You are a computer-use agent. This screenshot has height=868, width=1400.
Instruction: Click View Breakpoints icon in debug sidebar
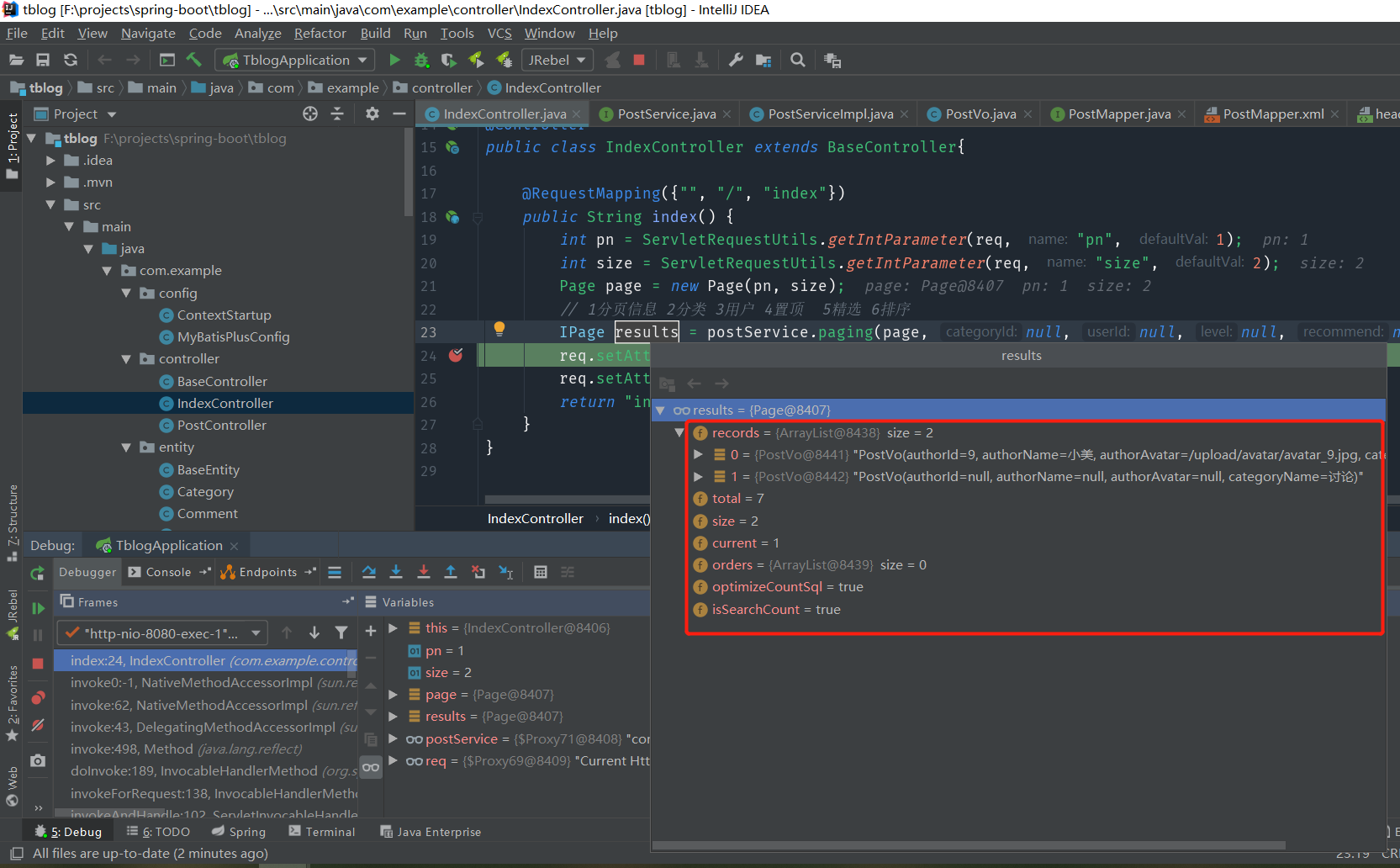38,697
